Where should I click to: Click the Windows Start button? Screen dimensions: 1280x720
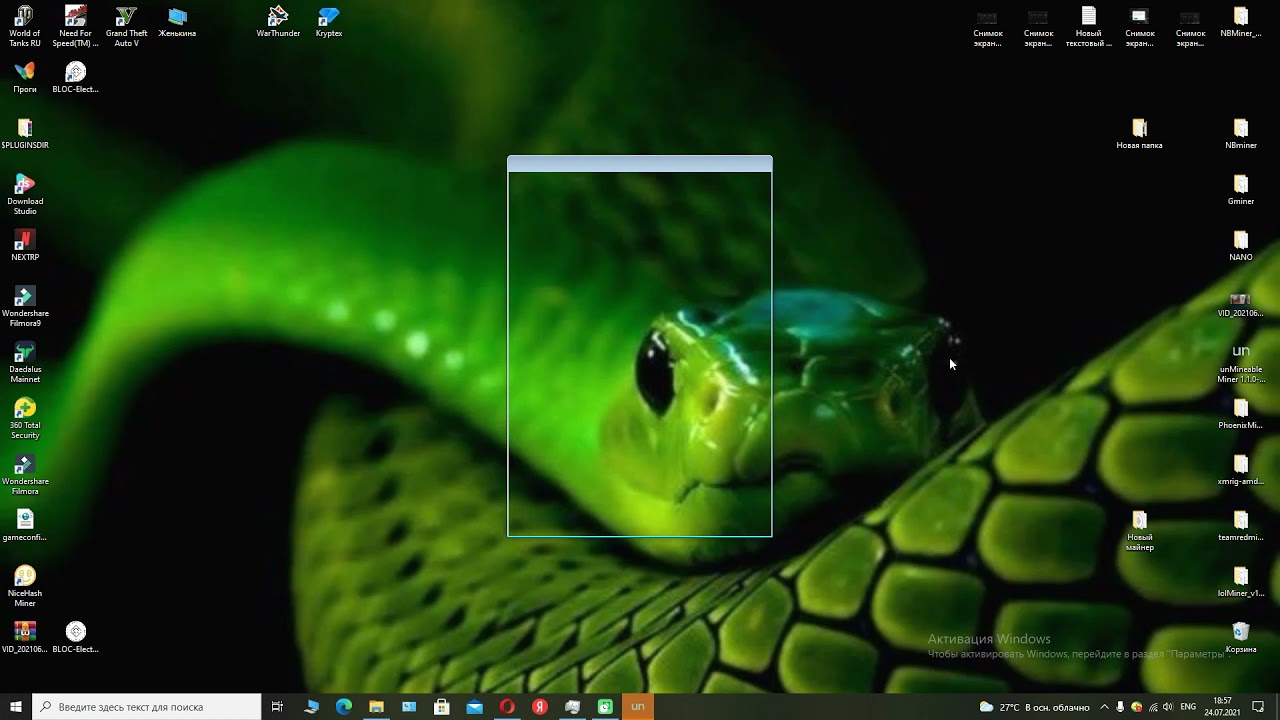pos(16,707)
